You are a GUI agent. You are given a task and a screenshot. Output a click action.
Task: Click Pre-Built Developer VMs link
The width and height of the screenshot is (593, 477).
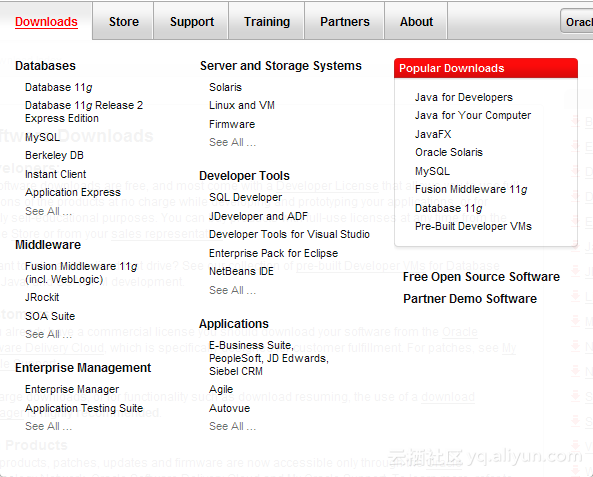click(473, 226)
